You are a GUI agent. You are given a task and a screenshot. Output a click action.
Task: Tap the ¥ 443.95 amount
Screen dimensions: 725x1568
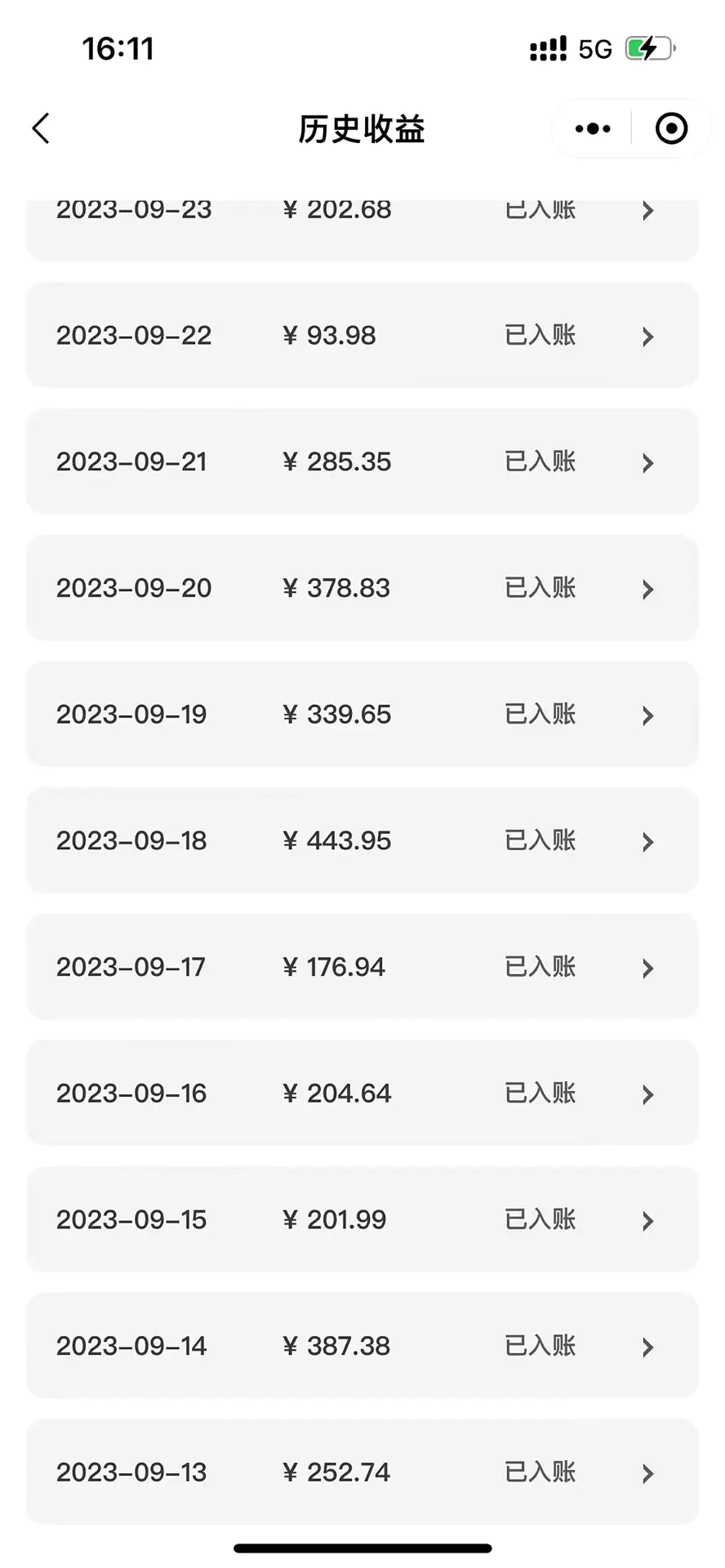pyautogui.click(x=337, y=841)
